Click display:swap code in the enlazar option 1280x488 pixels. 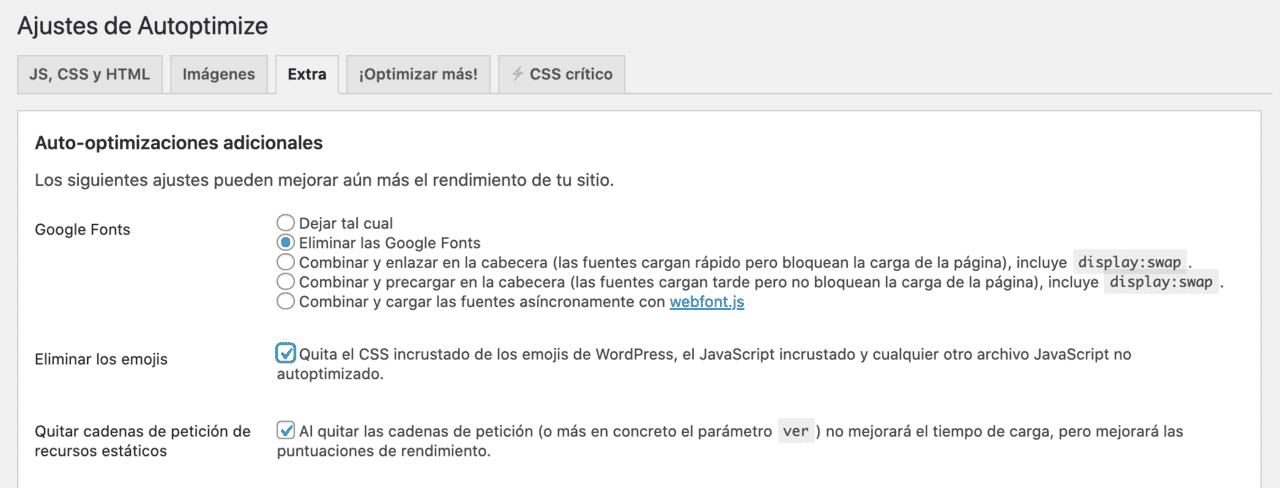(1129, 262)
